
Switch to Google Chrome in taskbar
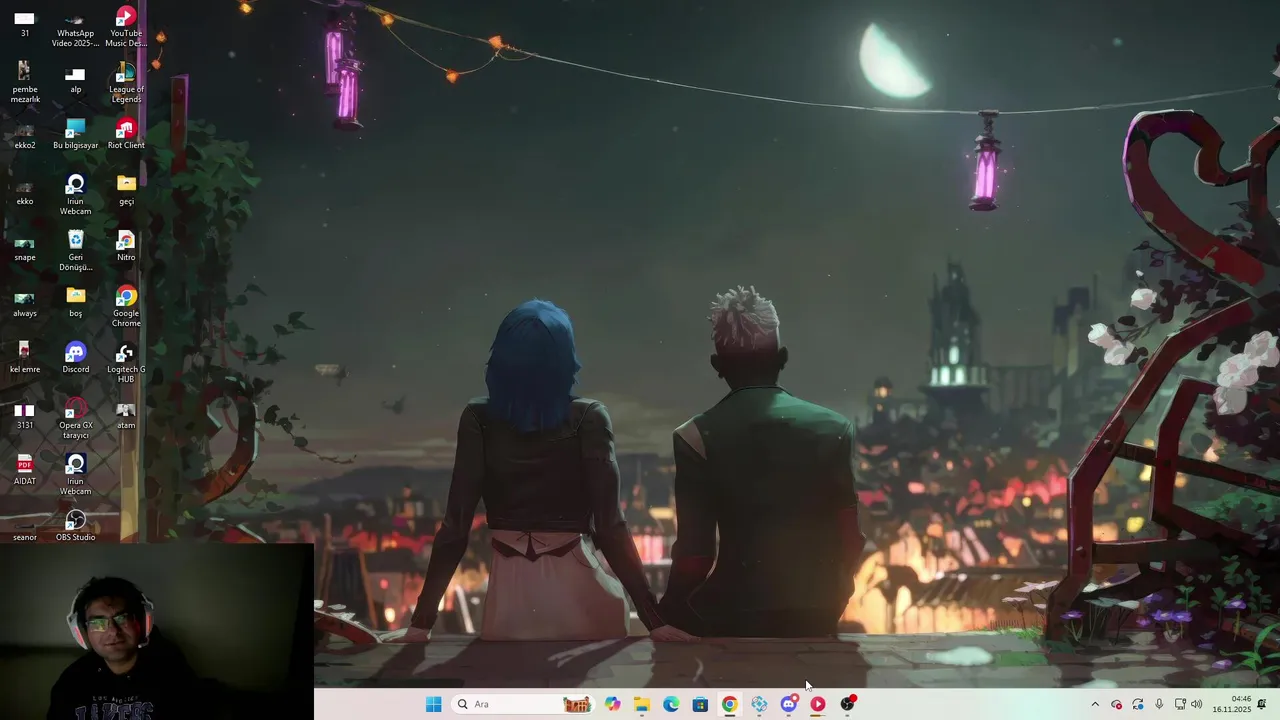730,704
